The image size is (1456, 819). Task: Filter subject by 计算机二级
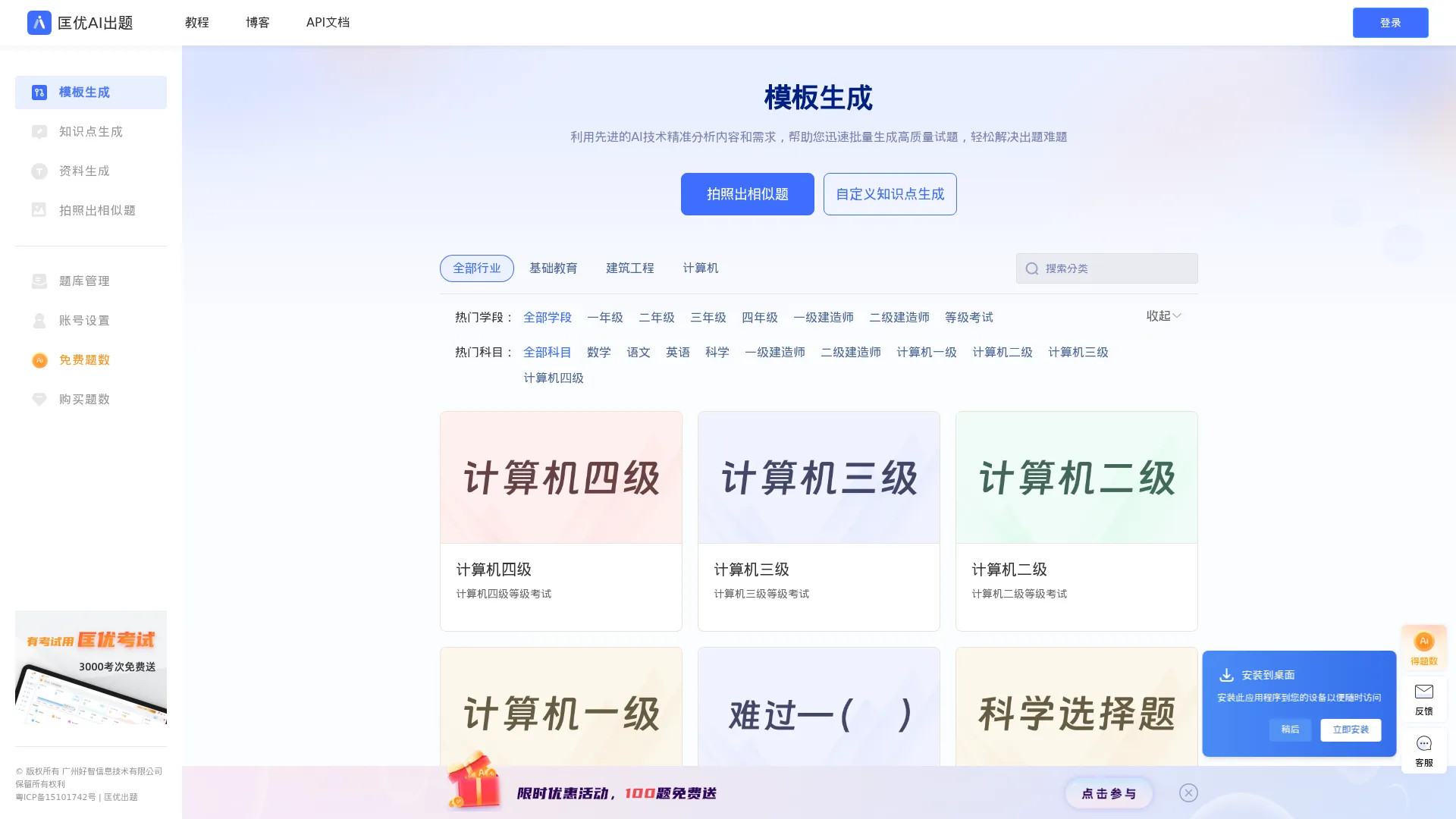pos(1003,353)
